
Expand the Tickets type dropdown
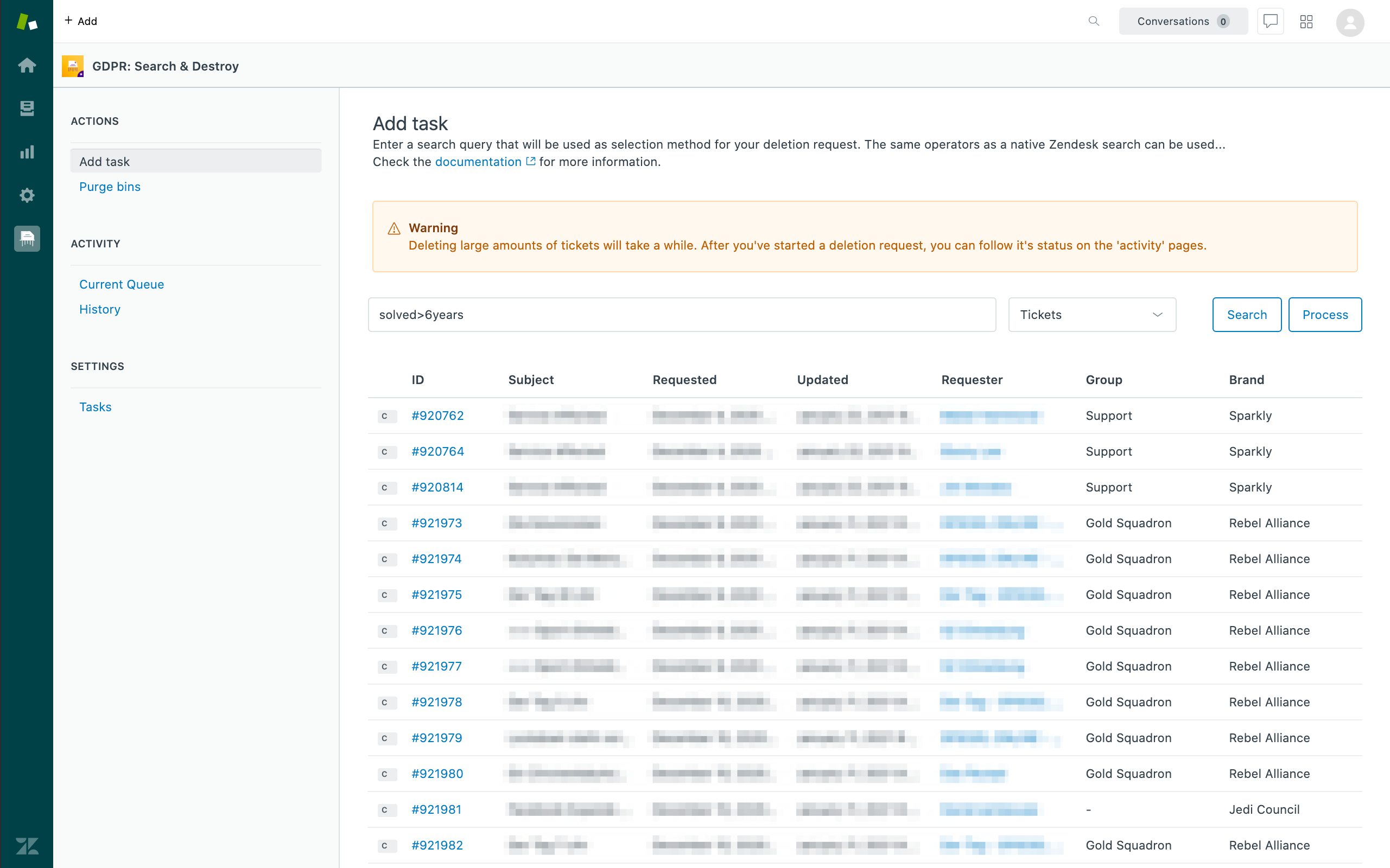coord(1092,315)
